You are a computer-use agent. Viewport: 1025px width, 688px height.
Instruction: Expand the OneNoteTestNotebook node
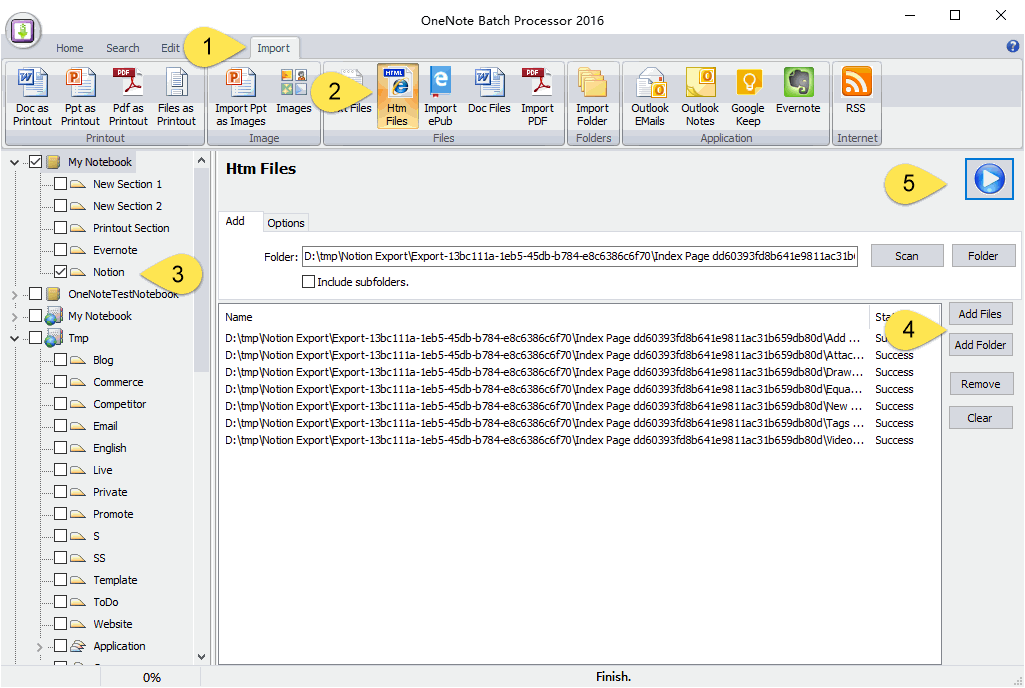(x=14, y=295)
